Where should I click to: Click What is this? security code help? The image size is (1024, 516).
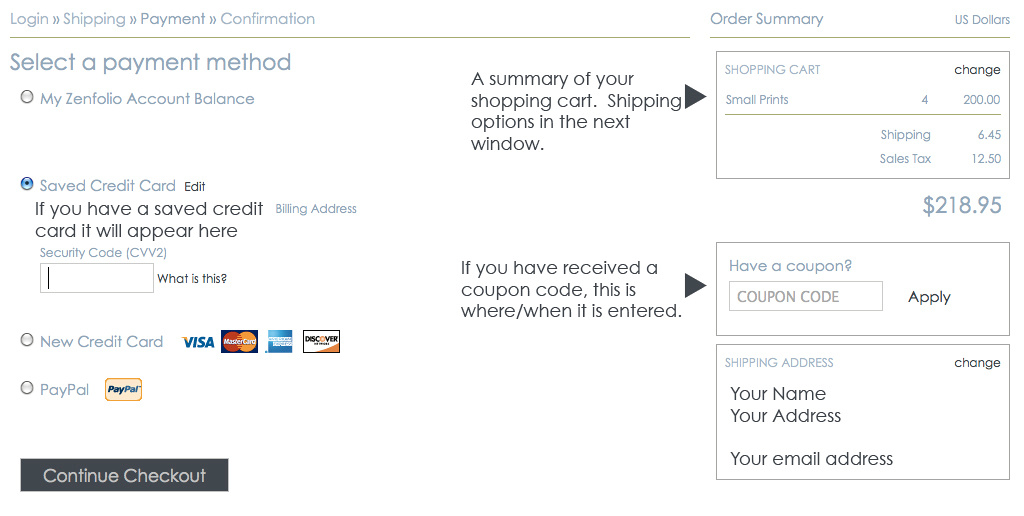(192, 279)
